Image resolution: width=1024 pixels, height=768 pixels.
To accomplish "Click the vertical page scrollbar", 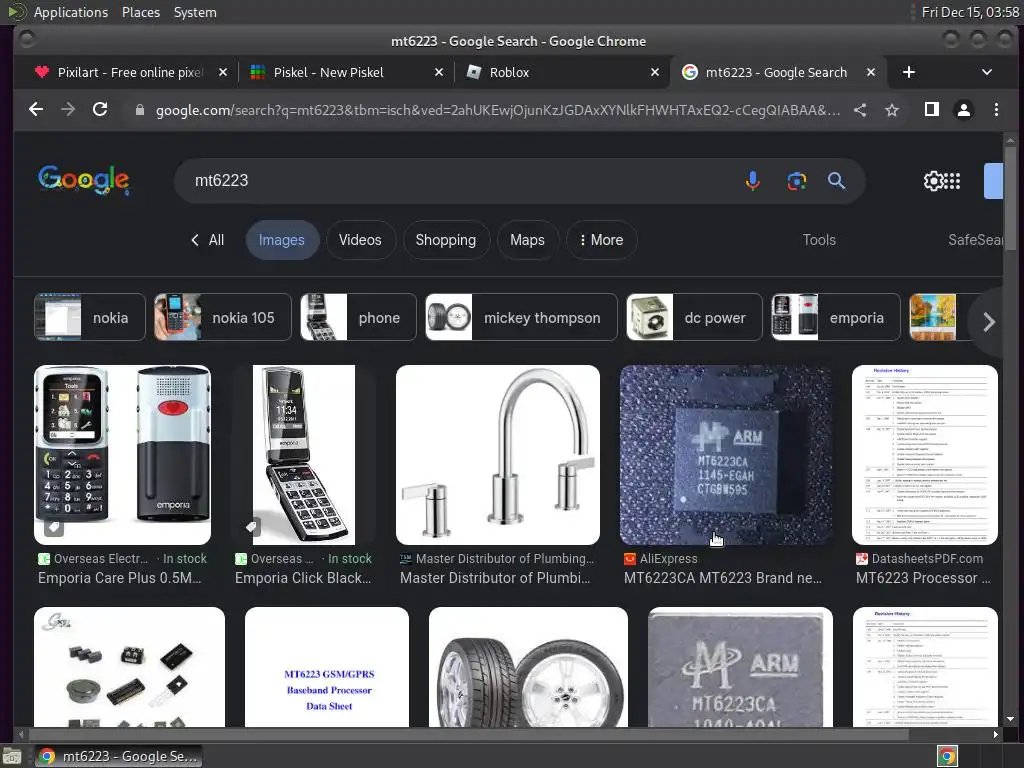I will (1010, 197).
